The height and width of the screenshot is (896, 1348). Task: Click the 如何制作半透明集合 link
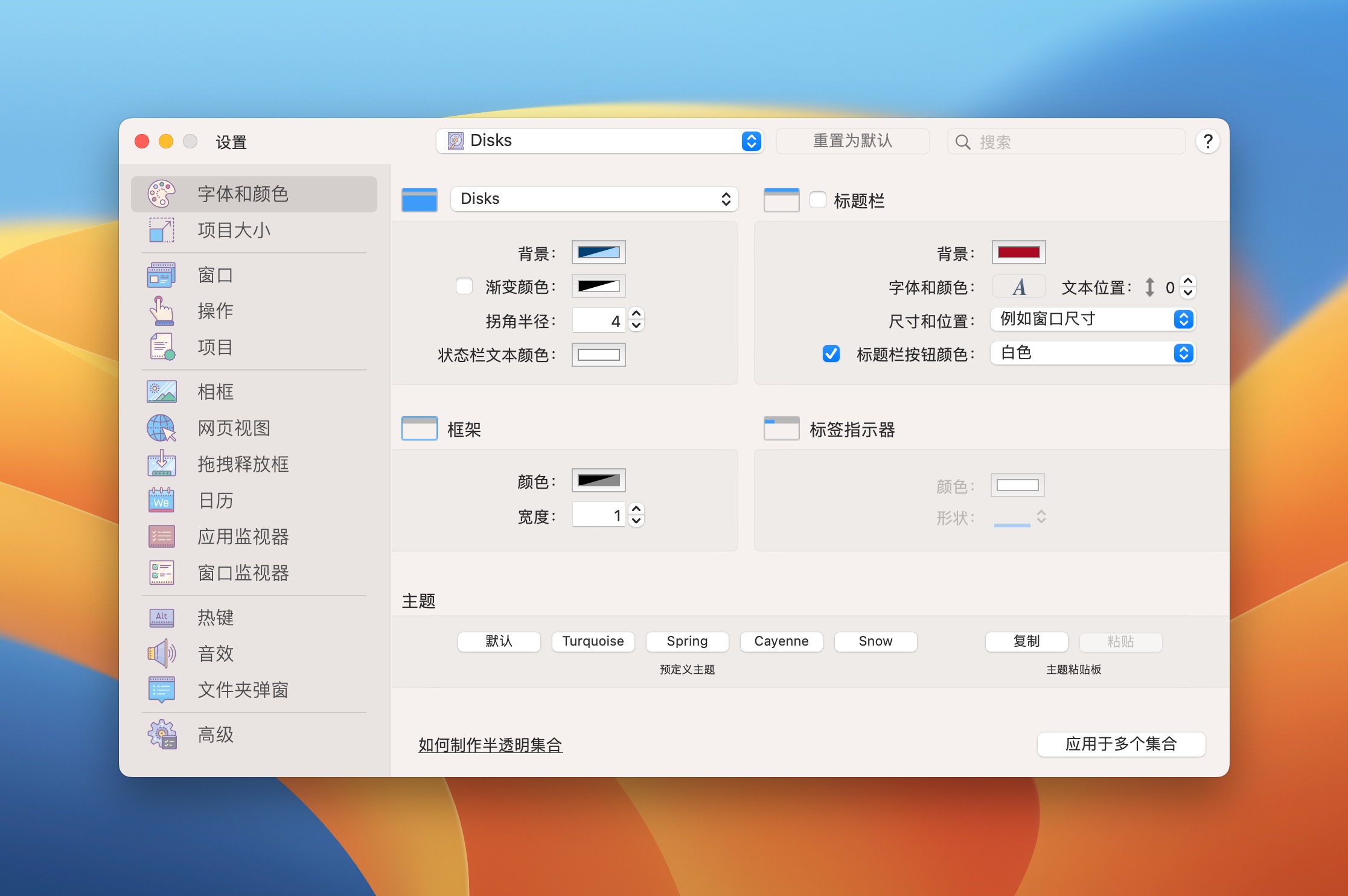[x=490, y=745]
